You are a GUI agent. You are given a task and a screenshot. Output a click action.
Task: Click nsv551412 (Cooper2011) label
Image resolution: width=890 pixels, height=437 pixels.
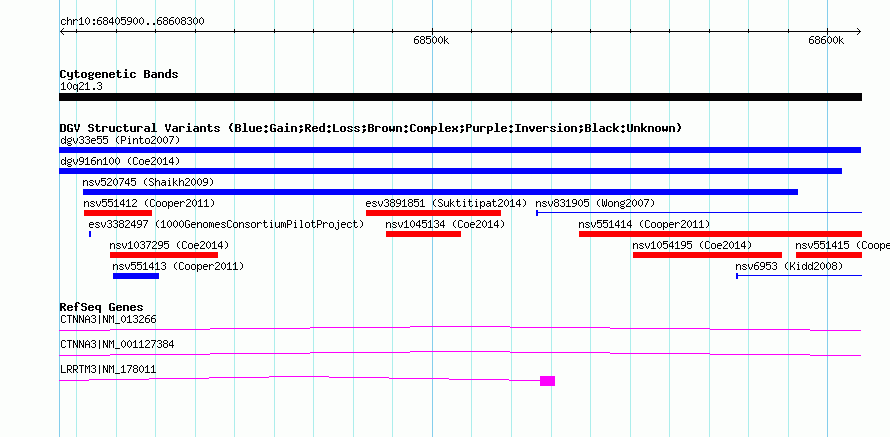[x=149, y=203]
